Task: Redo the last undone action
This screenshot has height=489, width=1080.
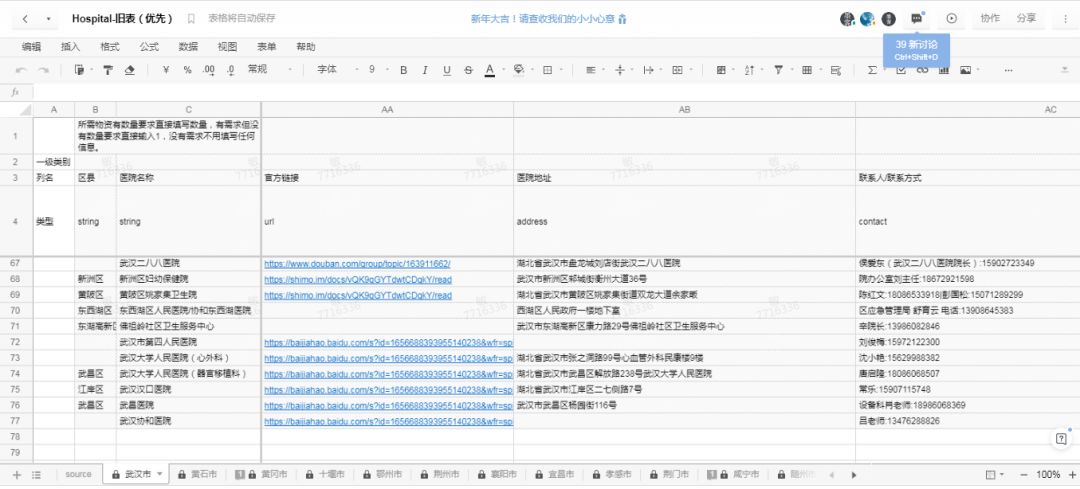Action: point(43,70)
